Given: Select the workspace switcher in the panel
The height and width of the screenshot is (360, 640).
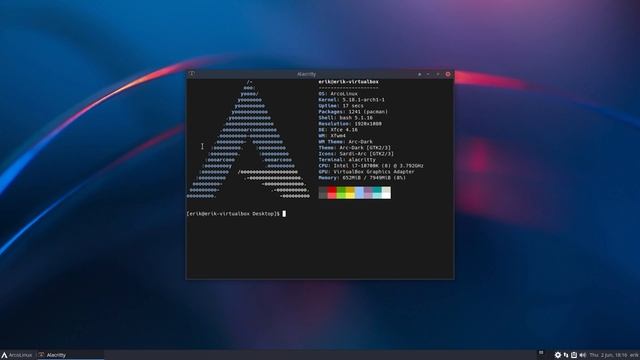Looking at the screenshot, I should point(541,353).
